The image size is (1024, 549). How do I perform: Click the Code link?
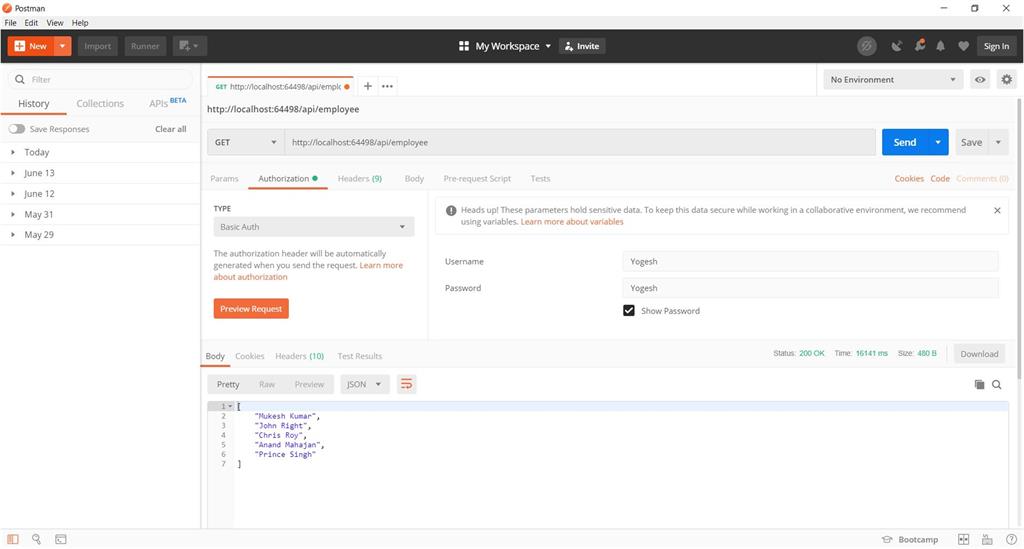point(940,179)
